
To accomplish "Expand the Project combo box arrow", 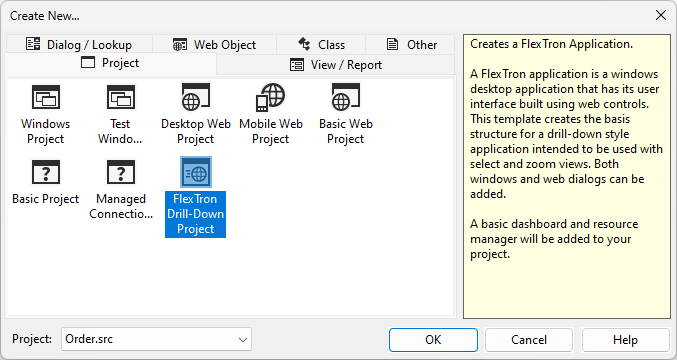I will click(x=243, y=340).
